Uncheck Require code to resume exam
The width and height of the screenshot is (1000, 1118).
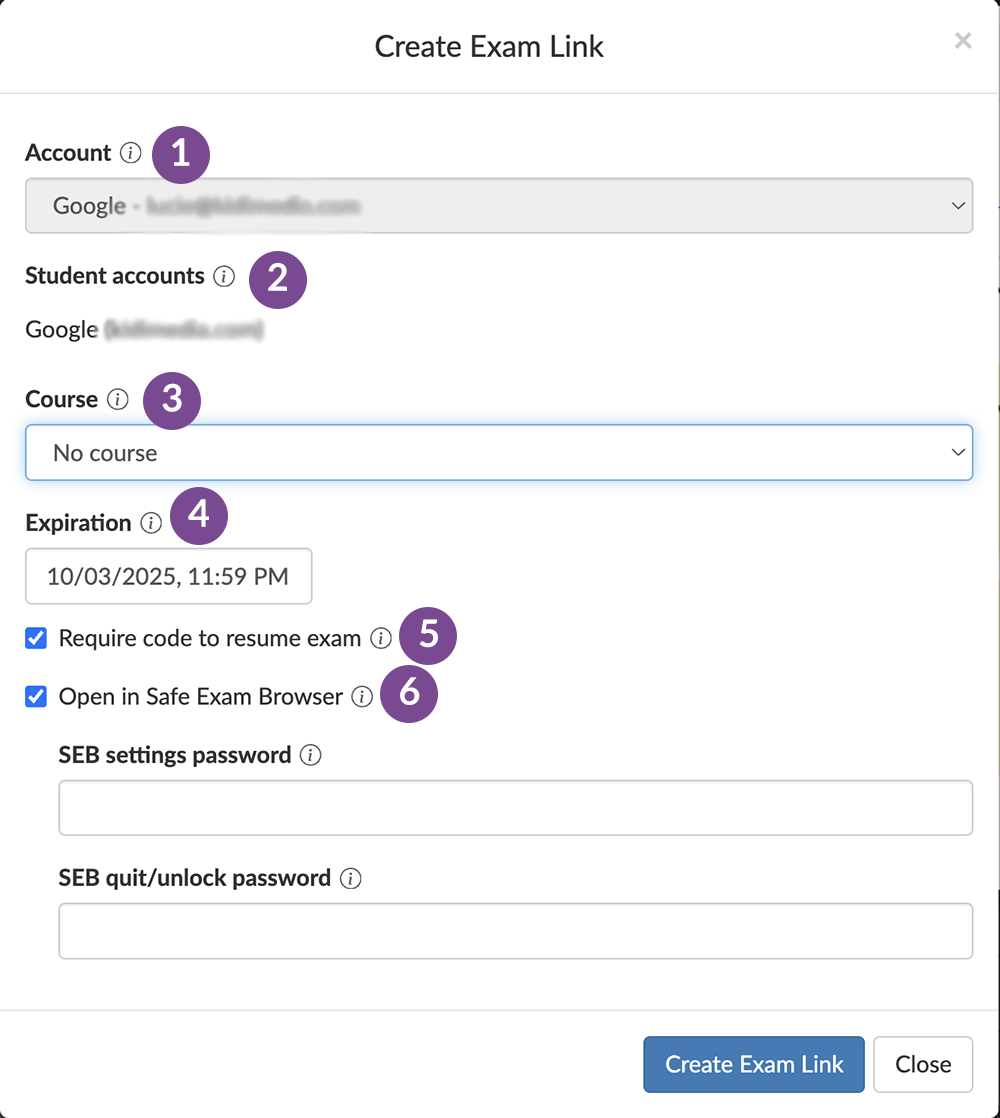coord(35,637)
